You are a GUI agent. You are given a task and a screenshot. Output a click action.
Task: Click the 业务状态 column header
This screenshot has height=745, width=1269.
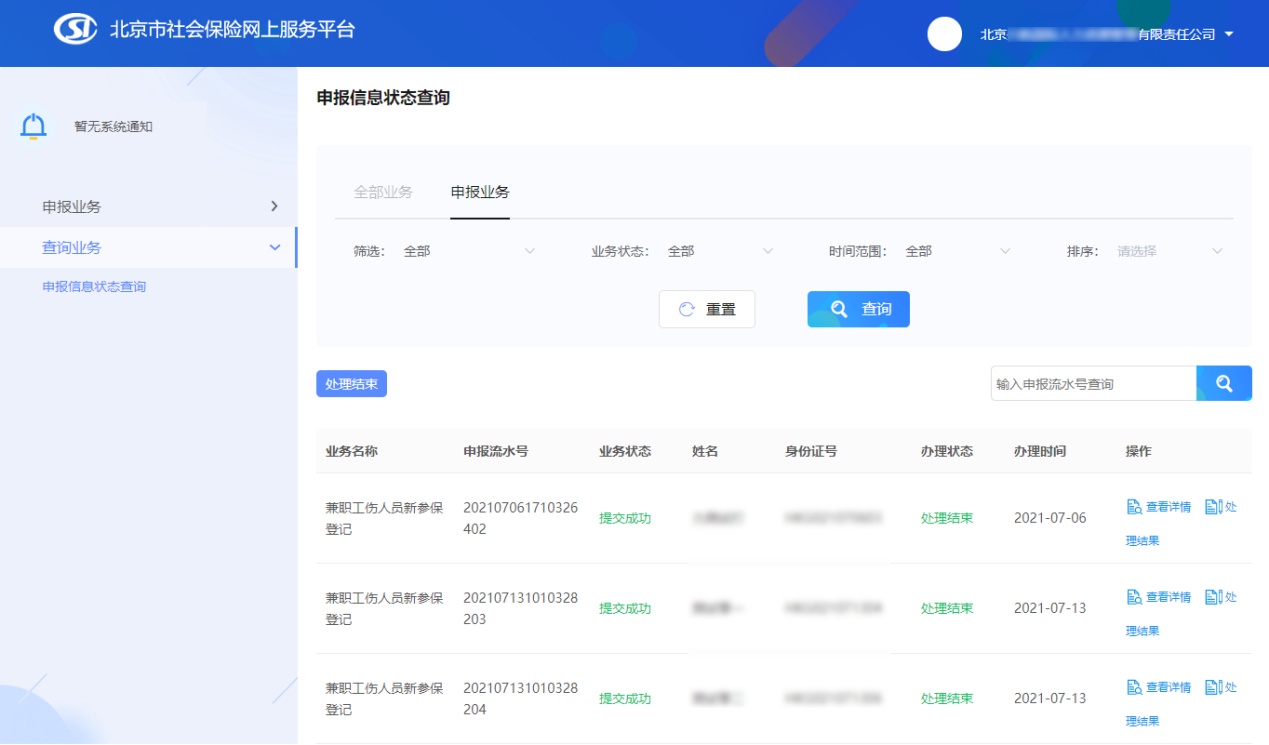pos(625,451)
